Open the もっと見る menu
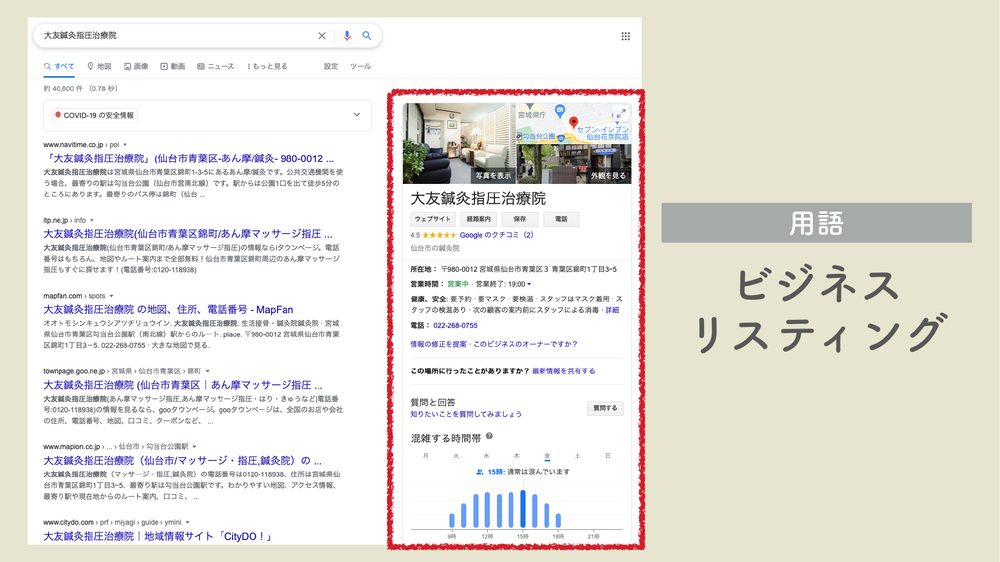This screenshot has height=562, width=1000. 267,66
